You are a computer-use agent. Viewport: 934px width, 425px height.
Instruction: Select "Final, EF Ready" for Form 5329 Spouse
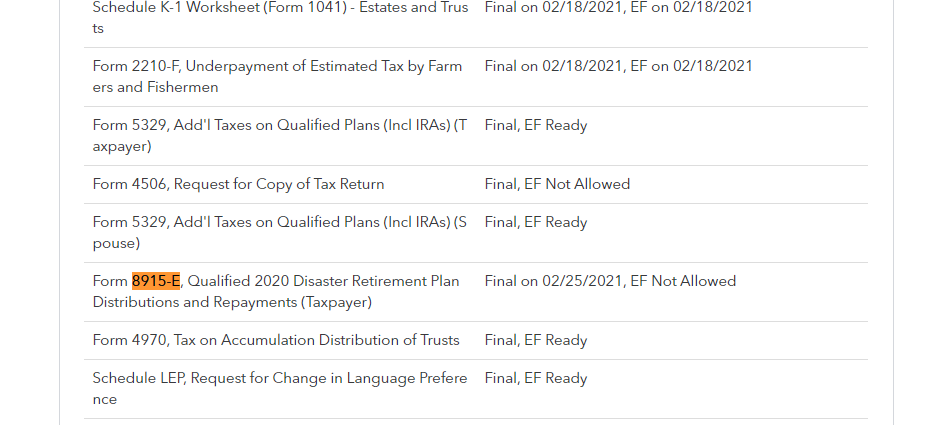tap(535, 222)
